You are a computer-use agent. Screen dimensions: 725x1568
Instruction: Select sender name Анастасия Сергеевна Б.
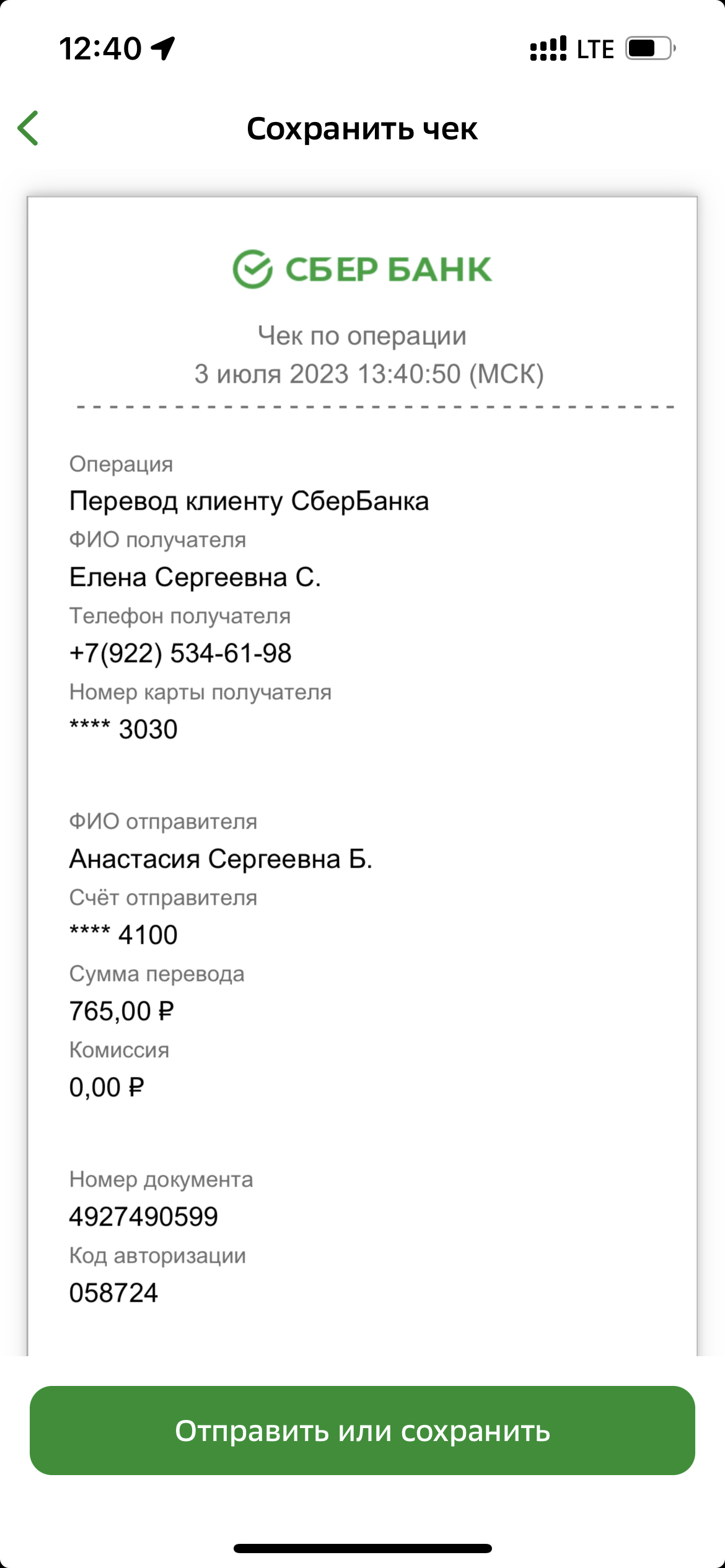[221, 859]
